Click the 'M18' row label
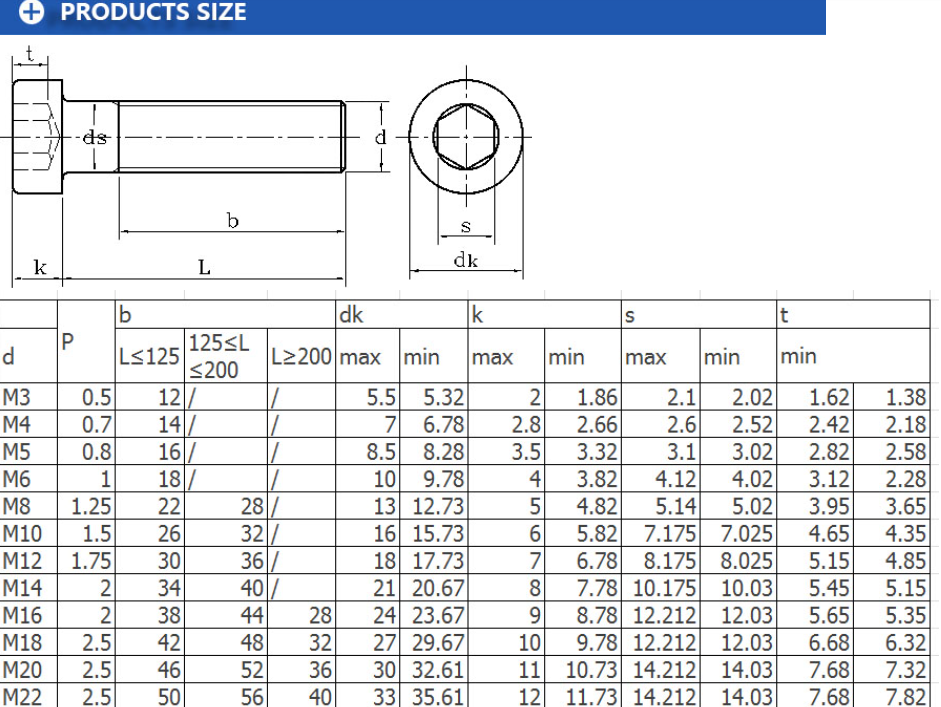The width and height of the screenshot is (941, 707). [22, 642]
